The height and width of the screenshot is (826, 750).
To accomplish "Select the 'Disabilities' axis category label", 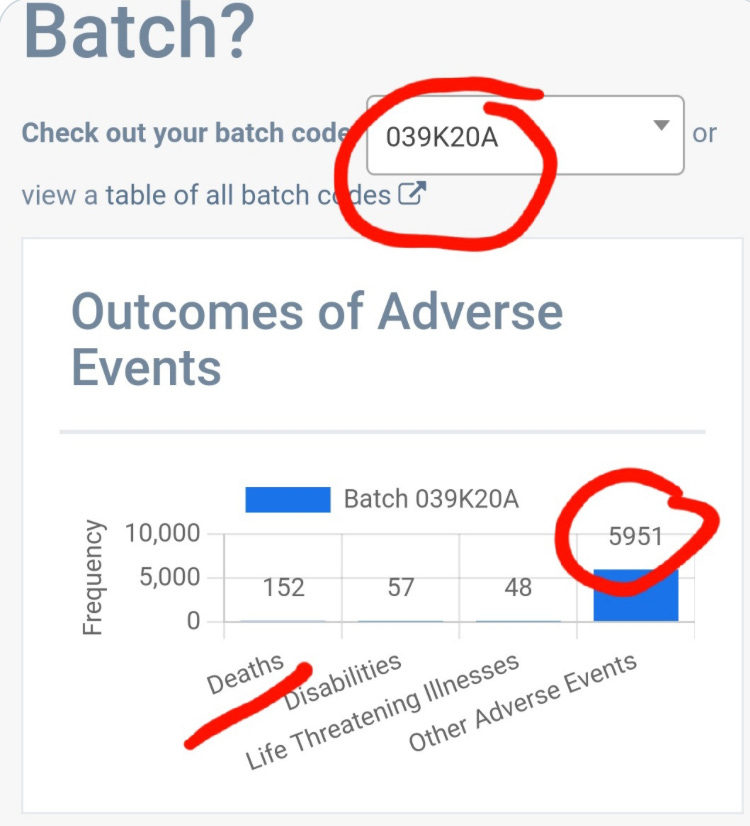I will click(343, 682).
